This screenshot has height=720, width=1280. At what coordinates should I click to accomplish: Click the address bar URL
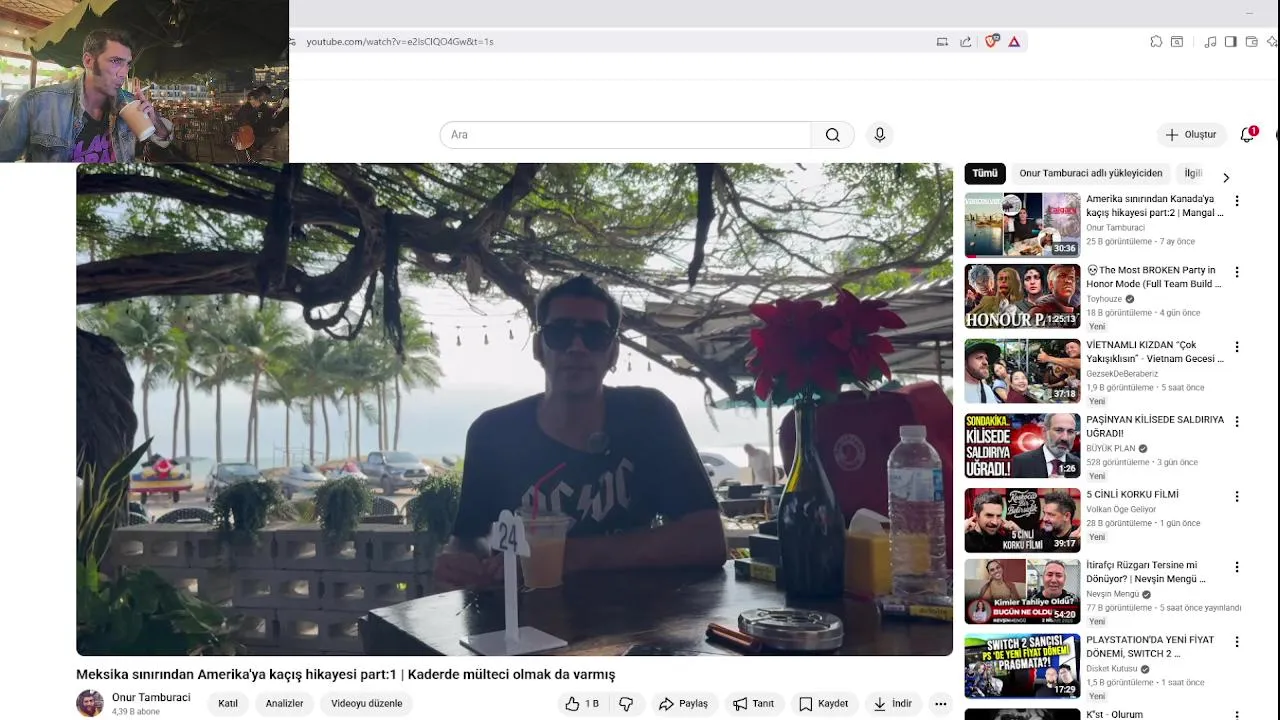[x=400, y=42]
